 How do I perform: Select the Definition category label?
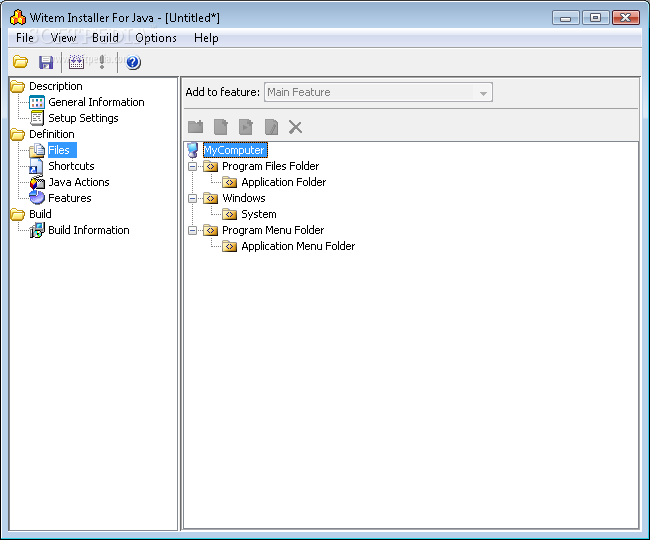click(x=52, y=134)
